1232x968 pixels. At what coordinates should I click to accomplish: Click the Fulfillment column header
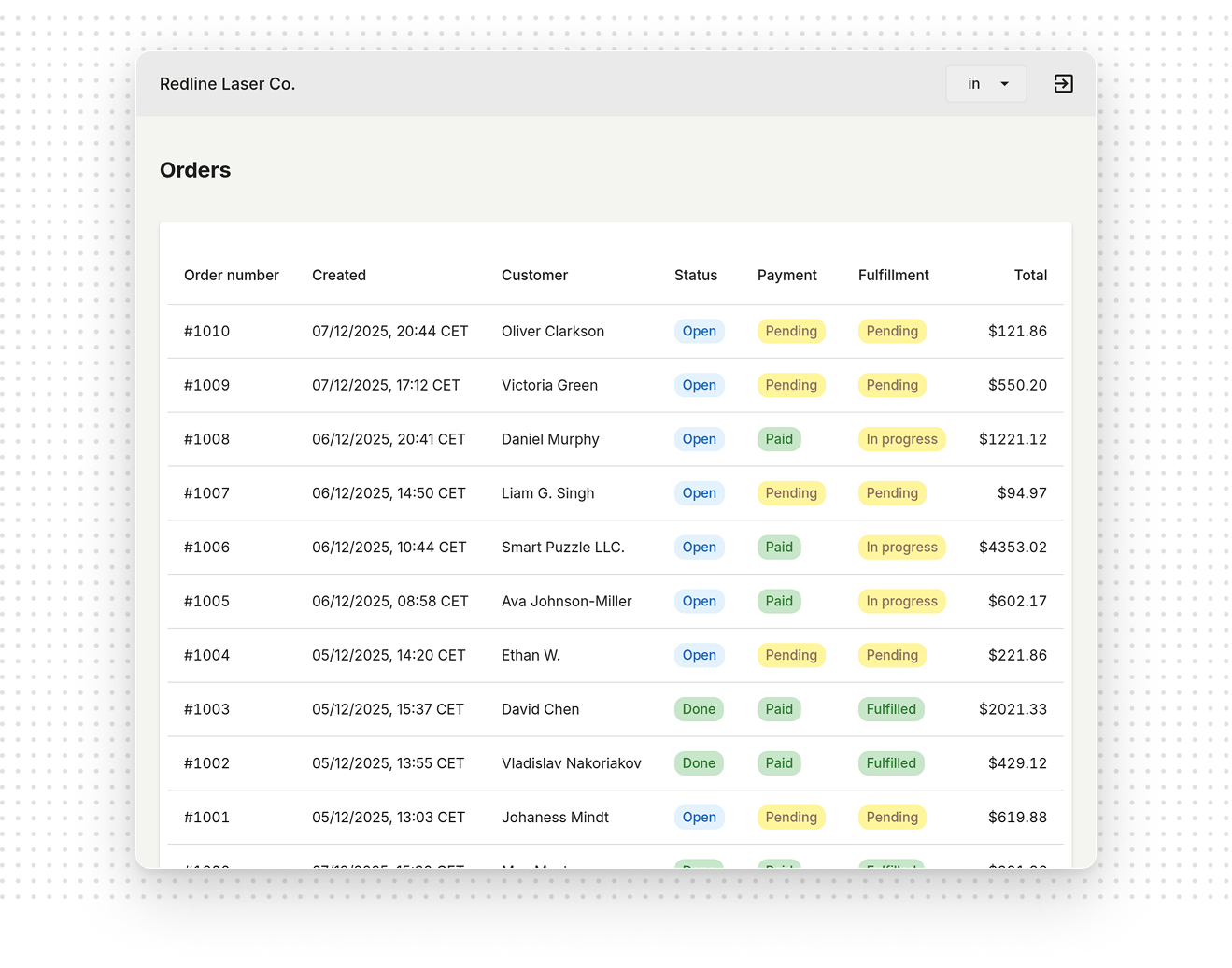pos(893,276)
